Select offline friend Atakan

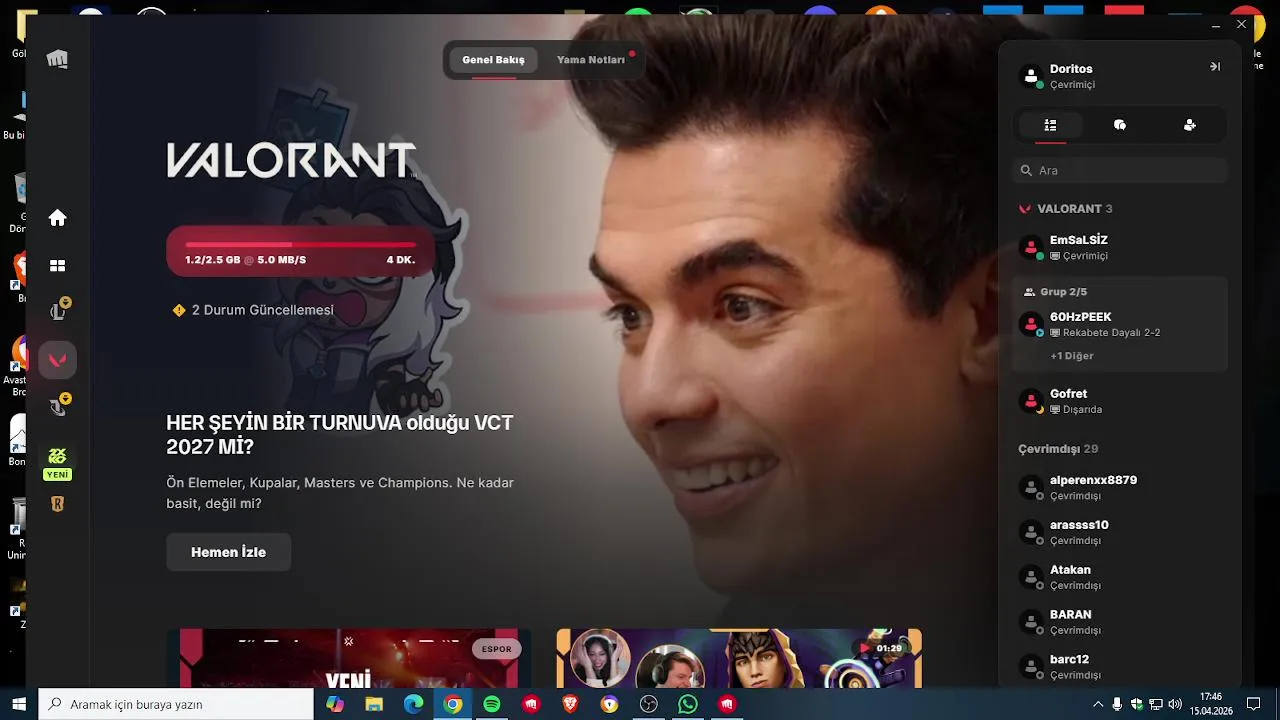1120,577
